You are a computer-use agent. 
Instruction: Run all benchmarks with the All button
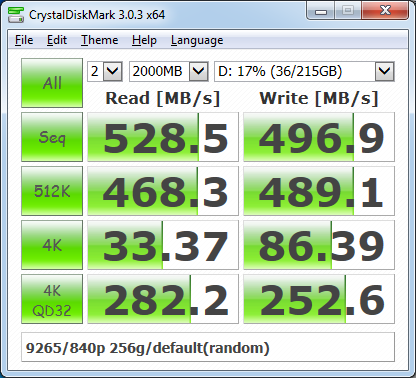tap(52, 83)
